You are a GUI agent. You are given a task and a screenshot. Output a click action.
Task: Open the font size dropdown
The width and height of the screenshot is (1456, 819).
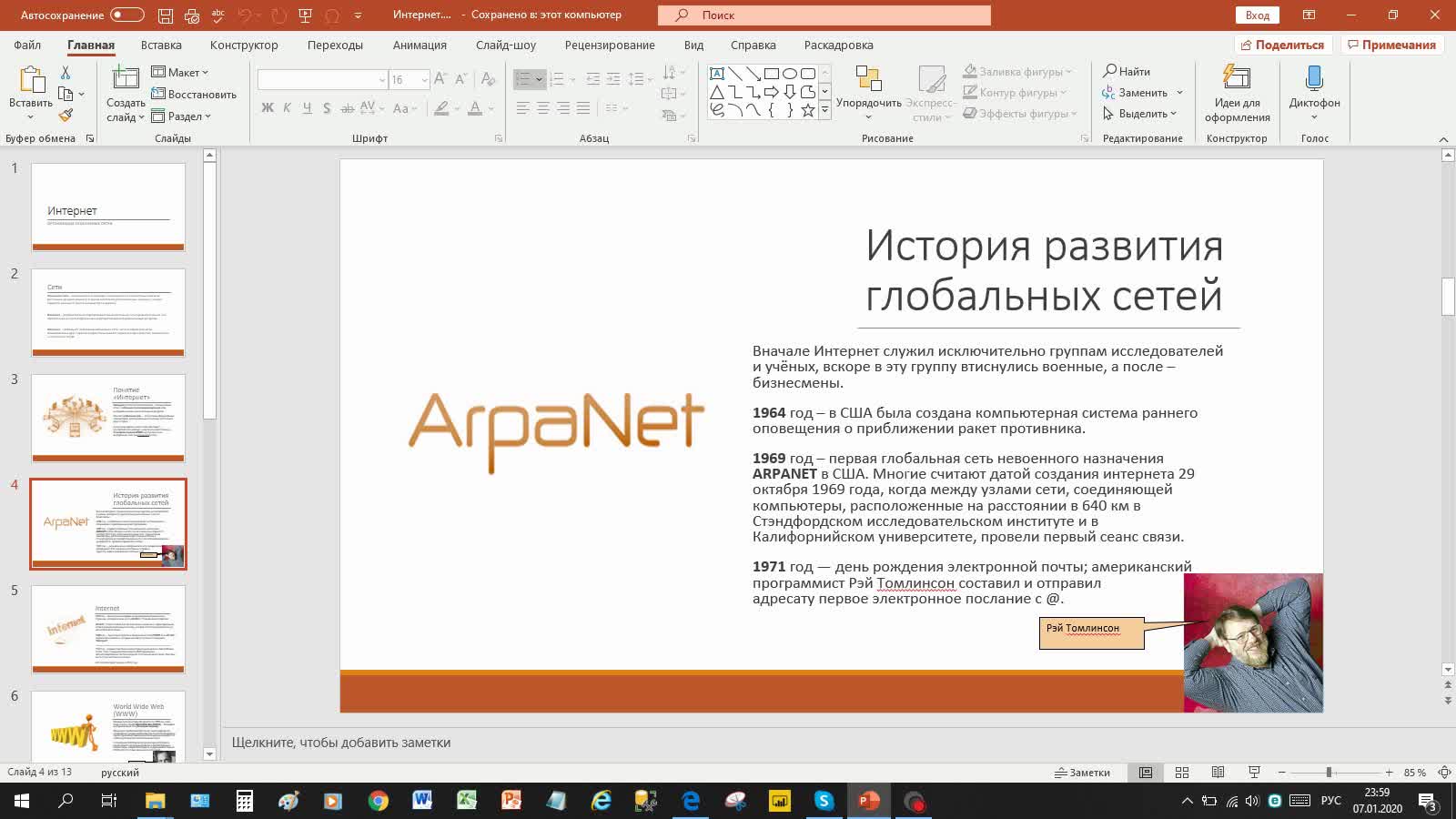[424, 80]
